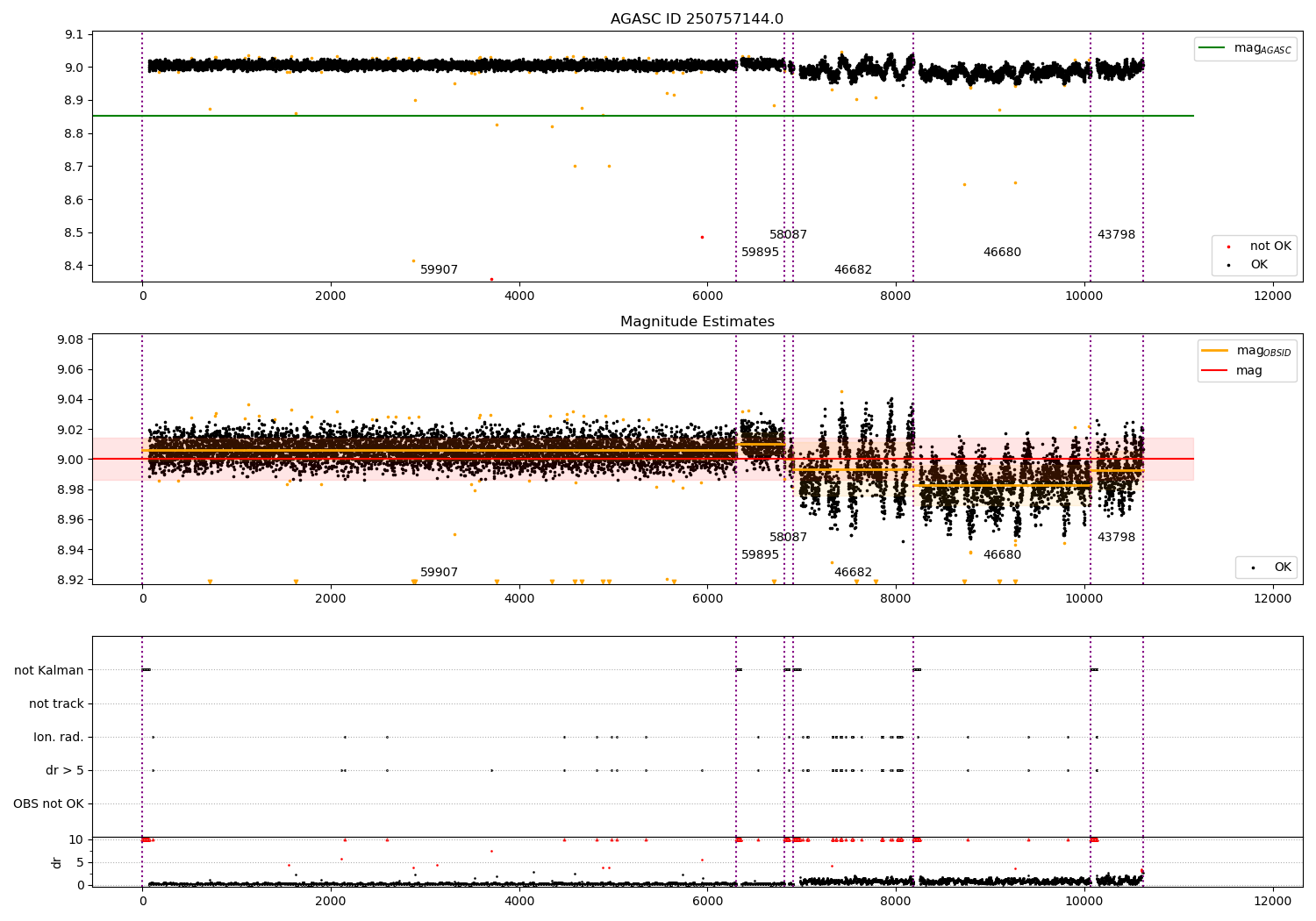Screen dimensions: 1316x921
Task: Click the orange mag OBSID legend line
Action: pos(1215,351)
